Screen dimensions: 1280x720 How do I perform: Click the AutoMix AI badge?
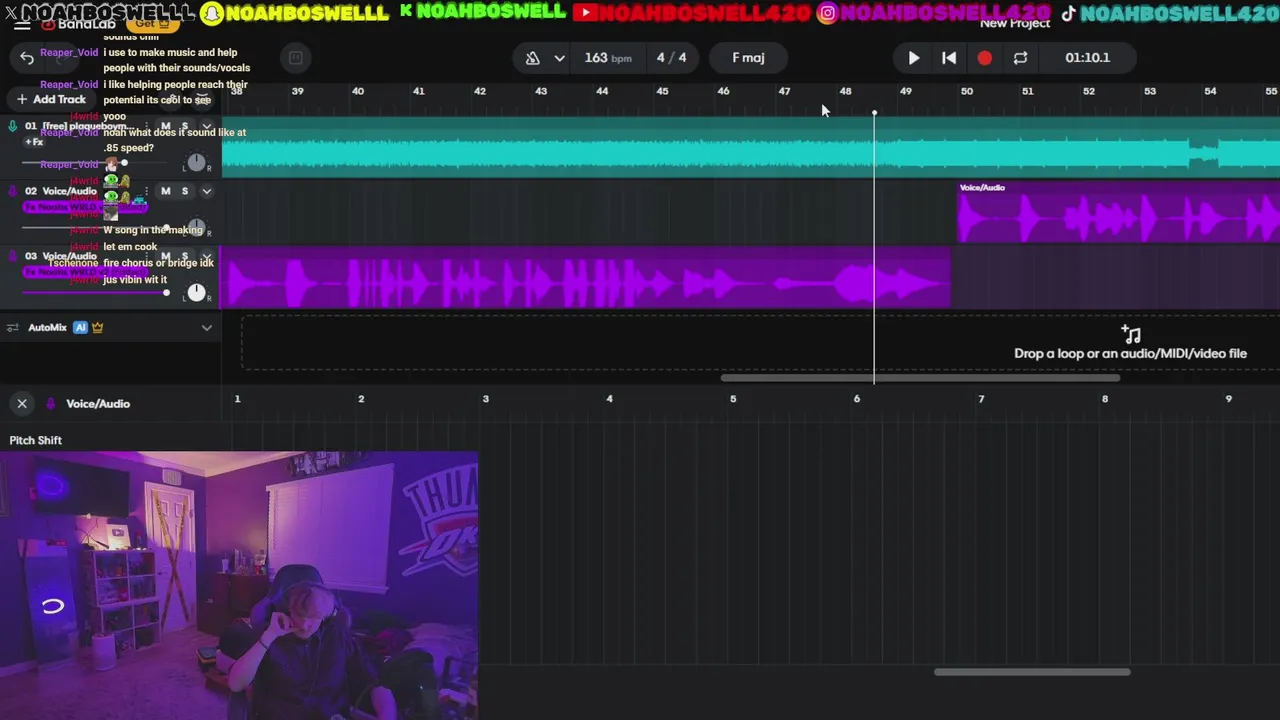tap(81, 327)
